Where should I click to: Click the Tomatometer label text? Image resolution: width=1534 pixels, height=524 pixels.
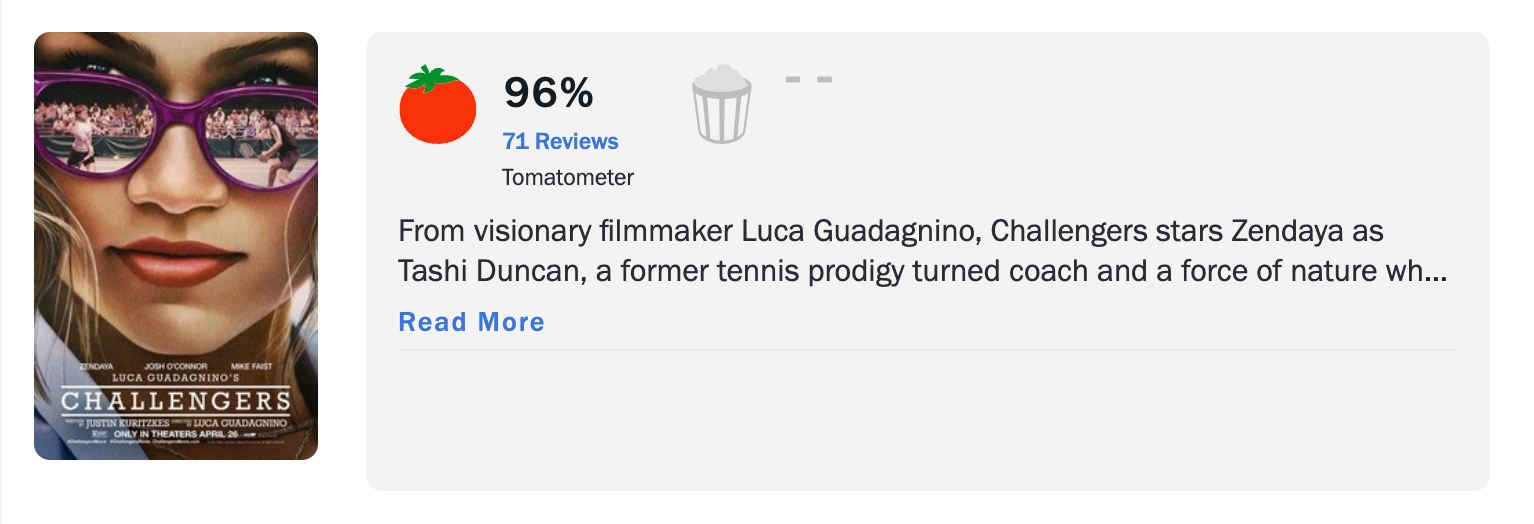click(x=567, y=177)
